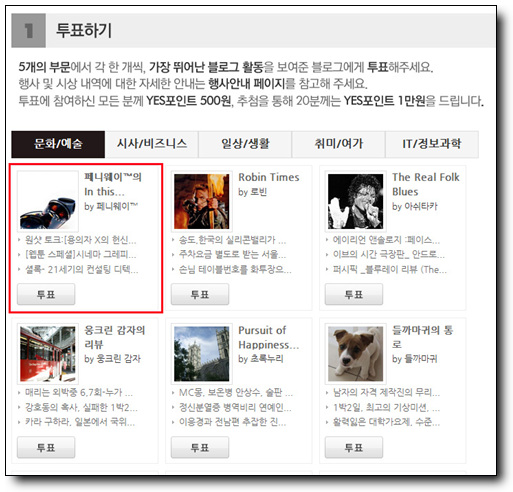Open post 원샷 토크:[용의자 X의 헌신...

tap(81, 240)
